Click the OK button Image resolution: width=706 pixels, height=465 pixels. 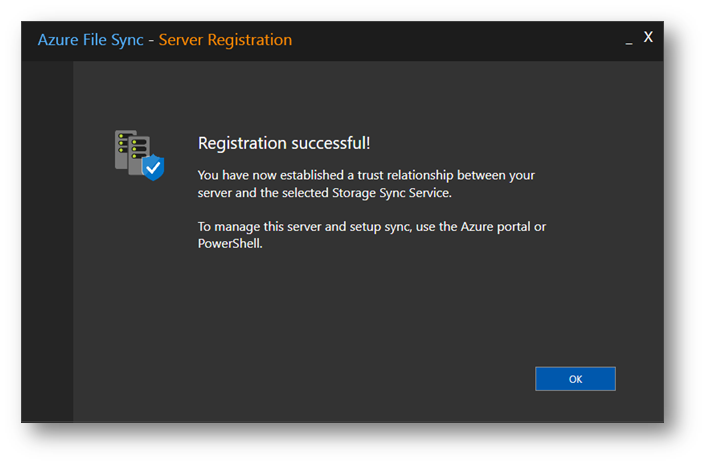575,379
